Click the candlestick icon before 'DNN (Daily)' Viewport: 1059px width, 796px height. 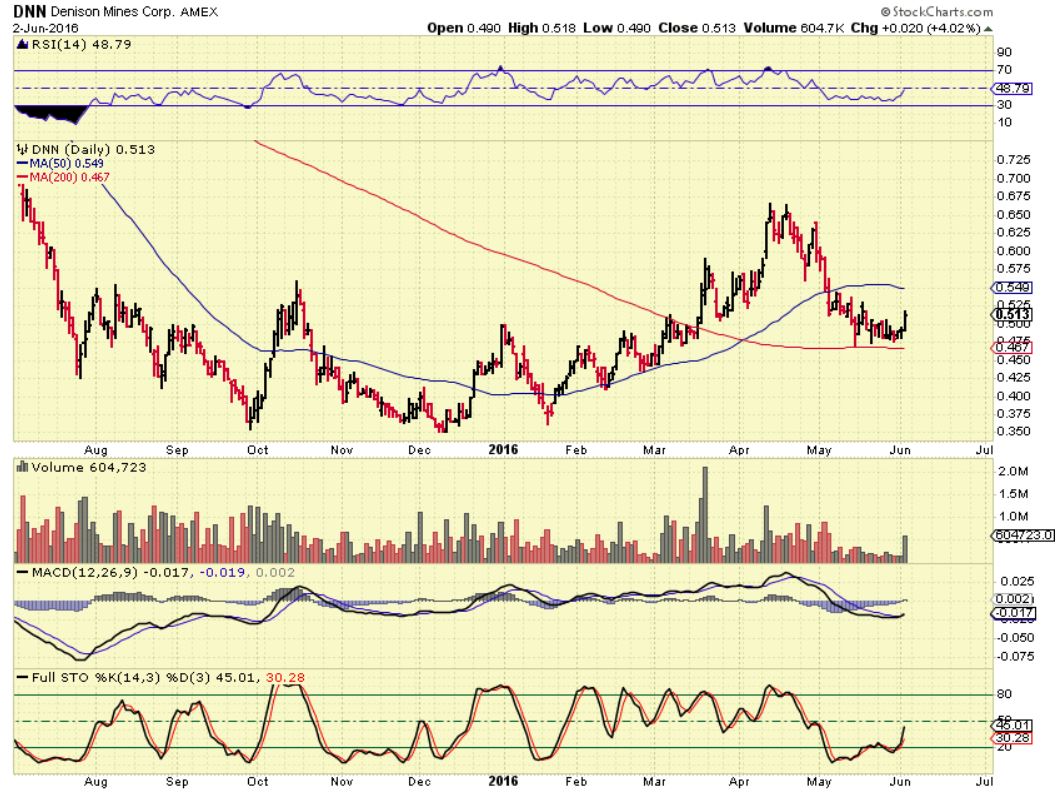click(22, 149)
